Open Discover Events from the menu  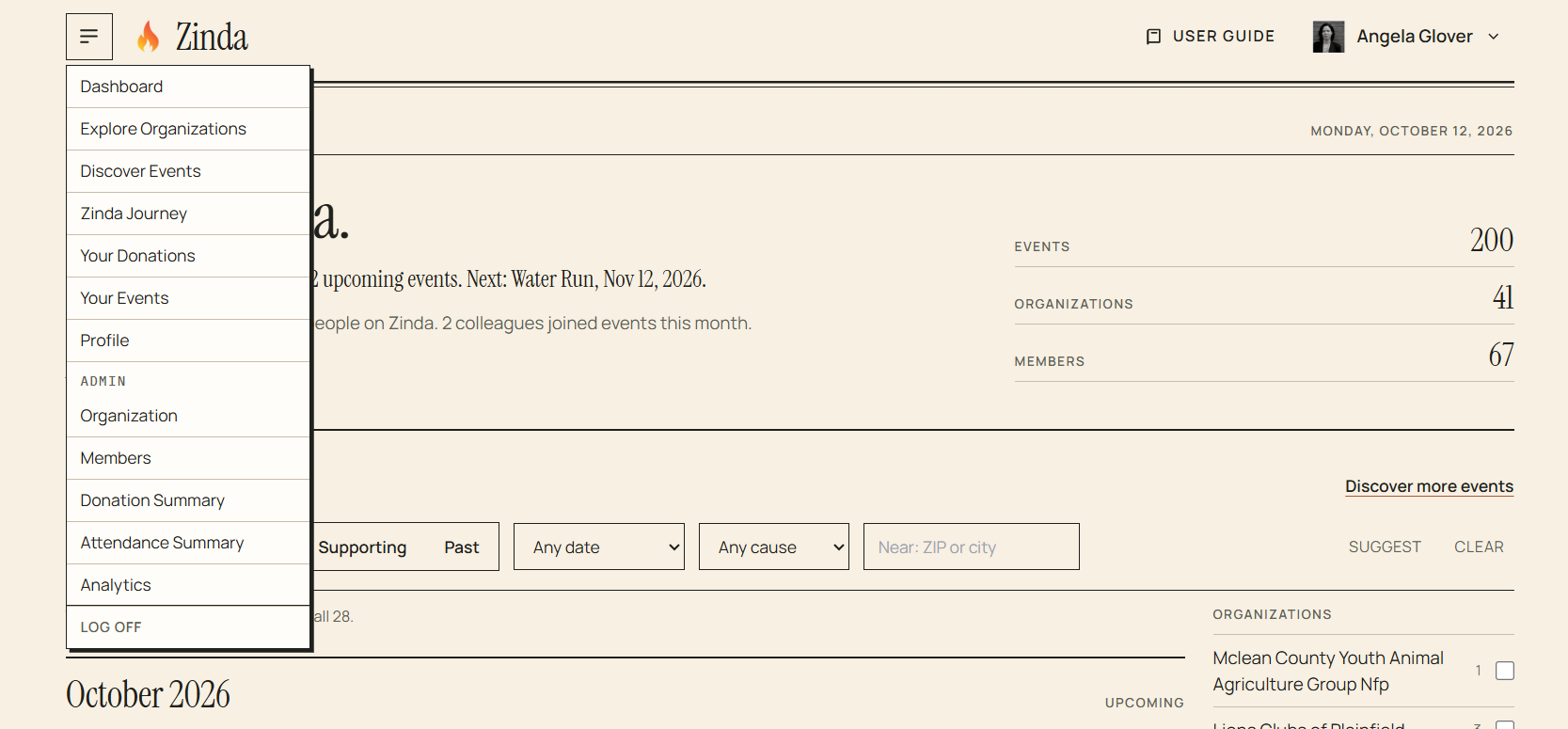coord(188,171)
